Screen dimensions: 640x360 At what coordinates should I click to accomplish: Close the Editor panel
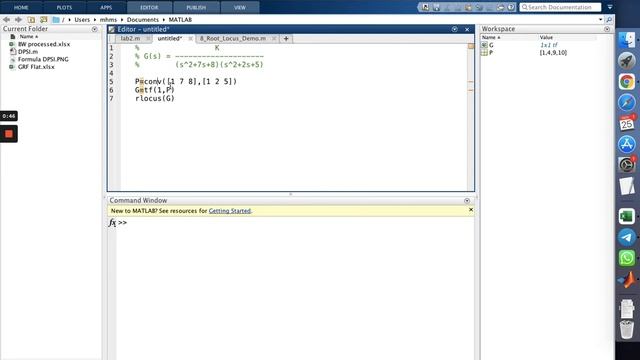[x=467, y=29]
